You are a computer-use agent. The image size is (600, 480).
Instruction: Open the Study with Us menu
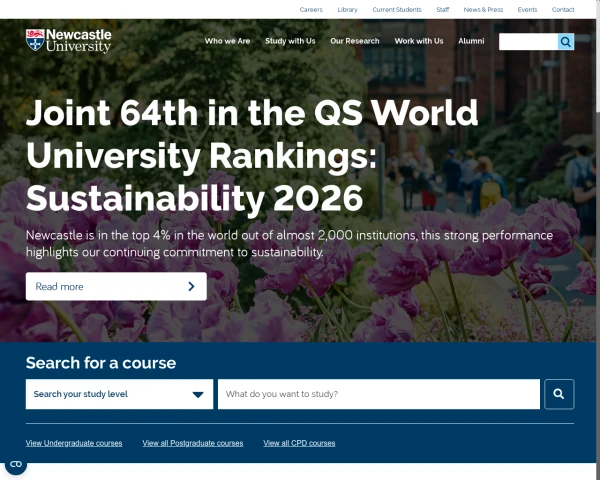pyautogui.click(x=290, y=41)
